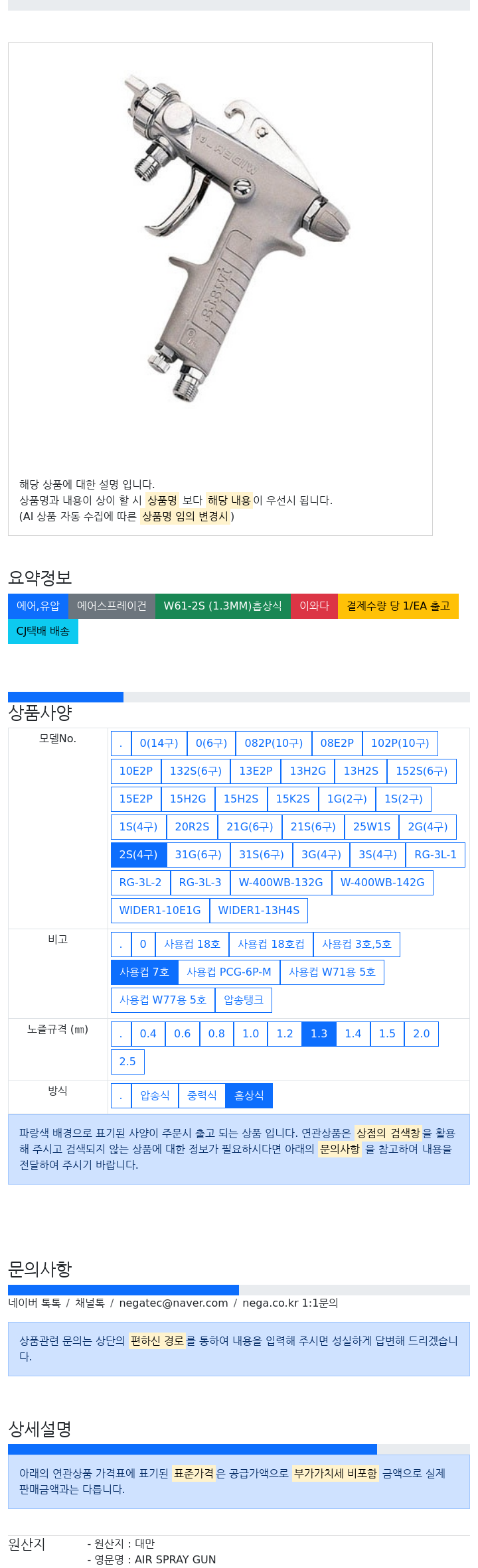Click W61-2S (1.3MM)흡상식 tag
The width and height of the screenshot is (478, 1568).
tap(222, 606)
